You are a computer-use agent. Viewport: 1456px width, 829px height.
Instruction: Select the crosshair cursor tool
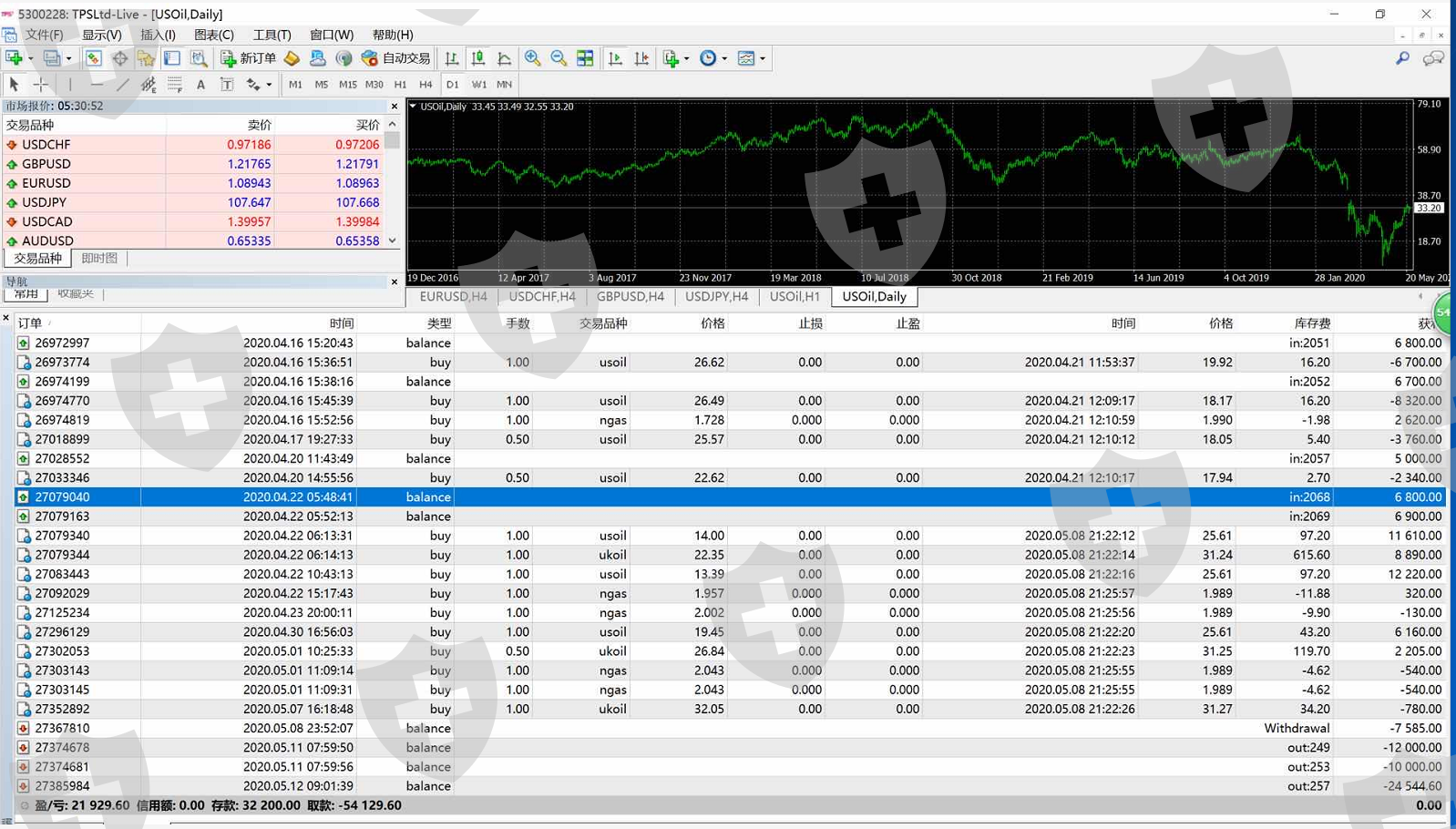(41, 85)
